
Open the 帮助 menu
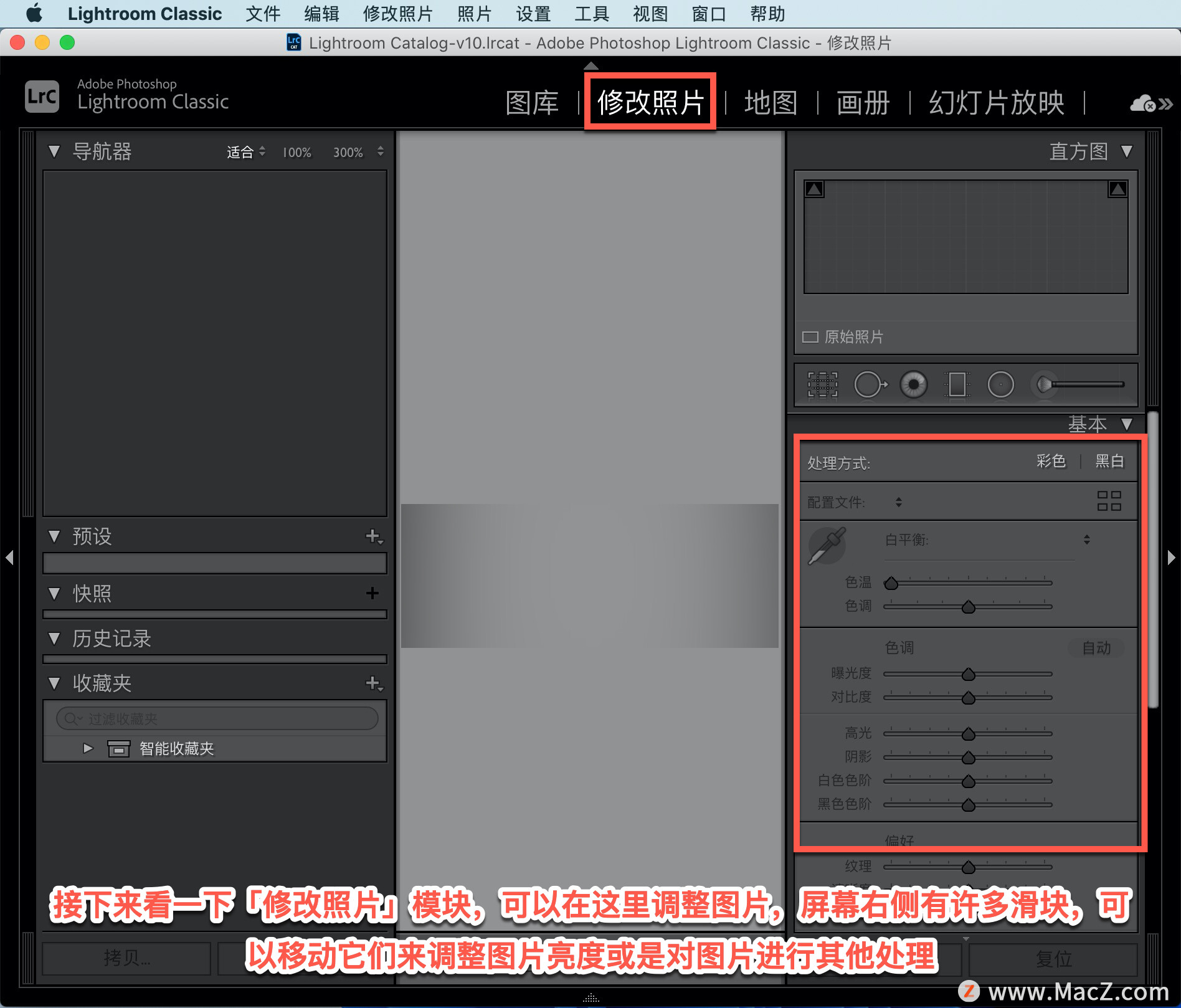(x=767, y=13)
